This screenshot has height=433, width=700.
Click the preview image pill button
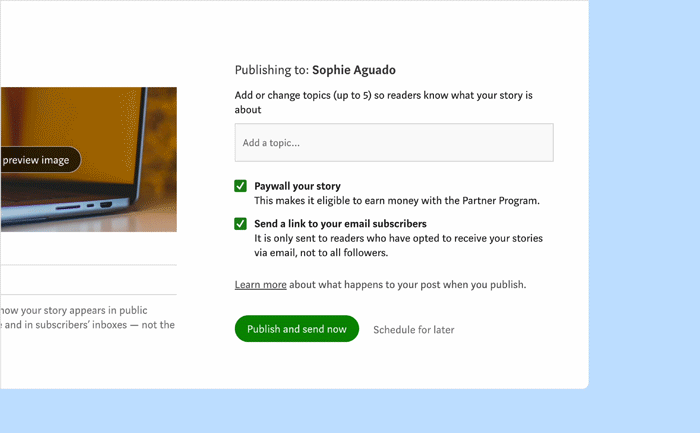(40, 159)
